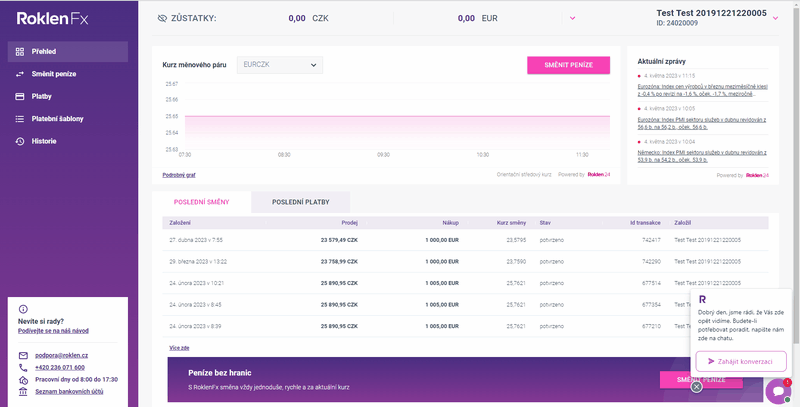The width and height of the screenshot is (800, 407).
Task: Click Zahájit konverzaci chat button
Action: pos(741,361)
